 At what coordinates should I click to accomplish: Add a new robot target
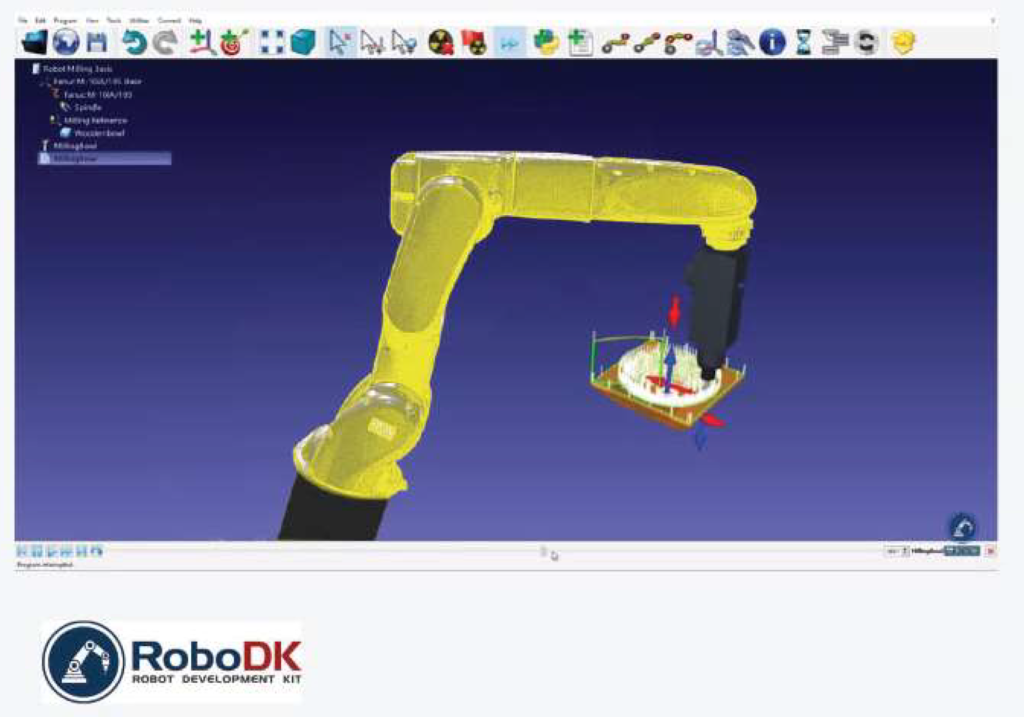click(x=234, y=42)
